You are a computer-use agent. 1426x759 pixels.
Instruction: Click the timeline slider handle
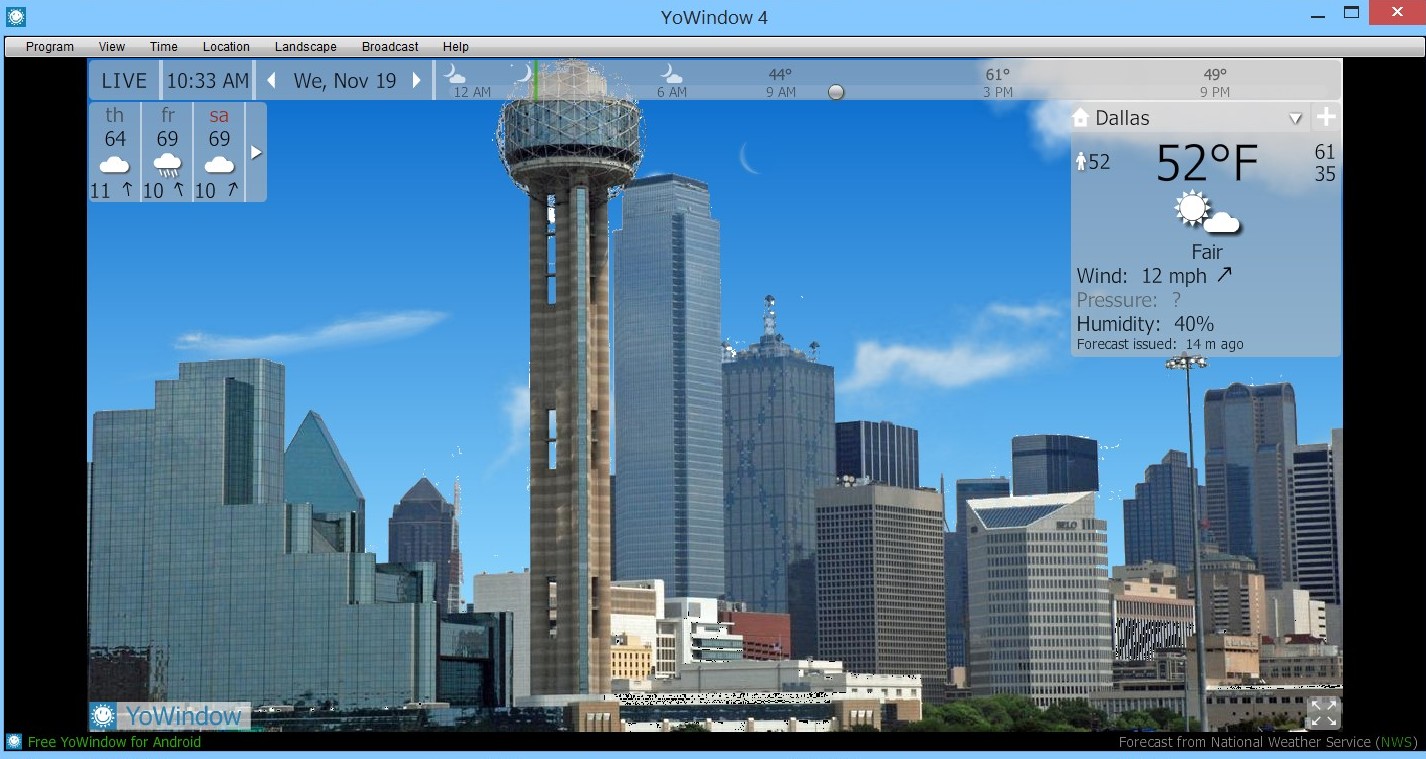point(836,92)
